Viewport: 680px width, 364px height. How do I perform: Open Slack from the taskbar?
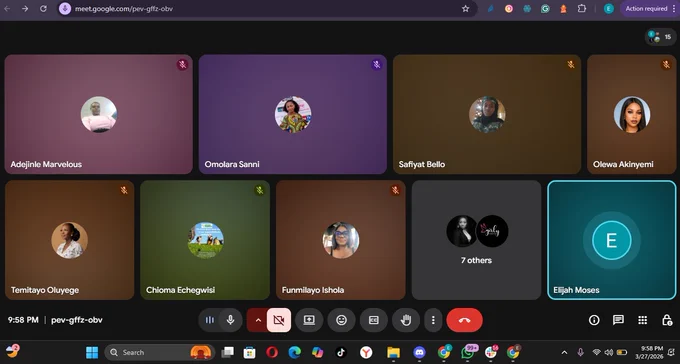click(491, 352)
